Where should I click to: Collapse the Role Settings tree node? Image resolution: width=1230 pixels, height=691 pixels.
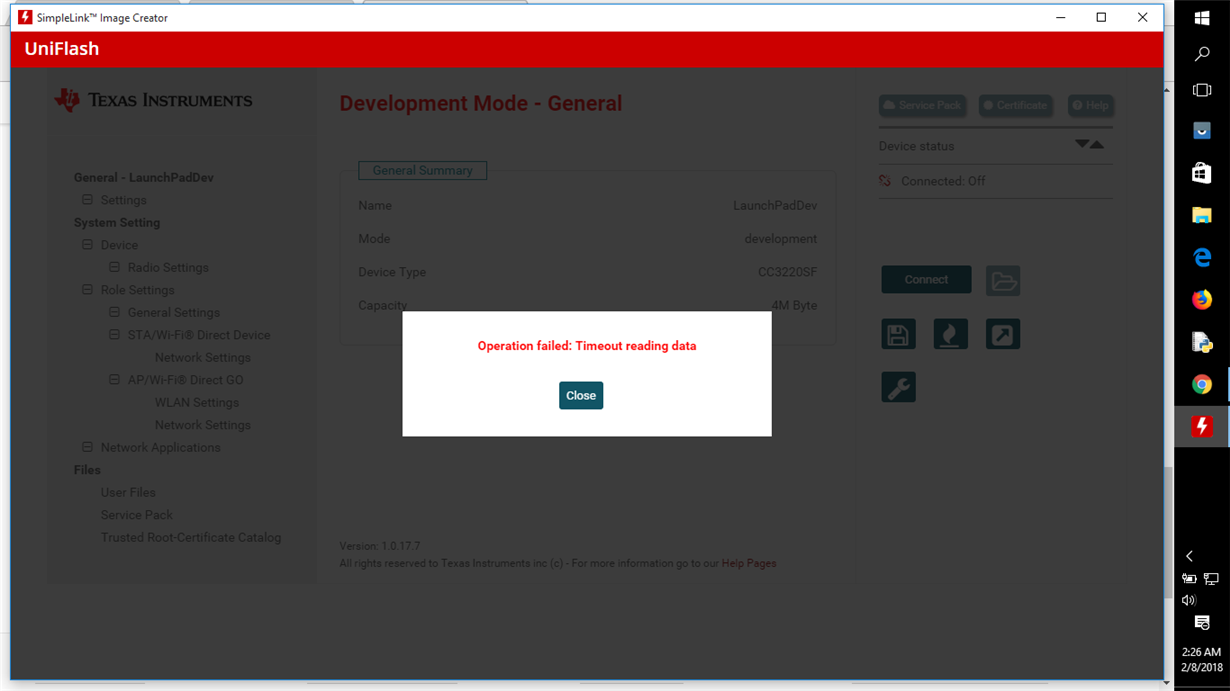coord(88,290)
